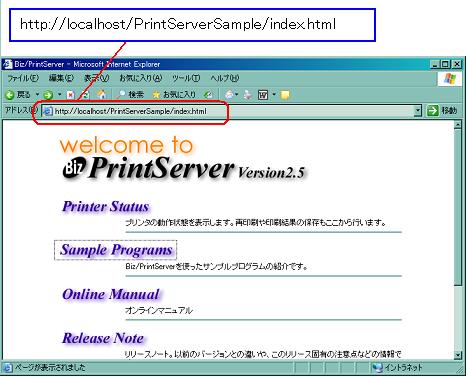Click the red Stop loading icon
The image size is (468, 378).
(x=70, y=95)
